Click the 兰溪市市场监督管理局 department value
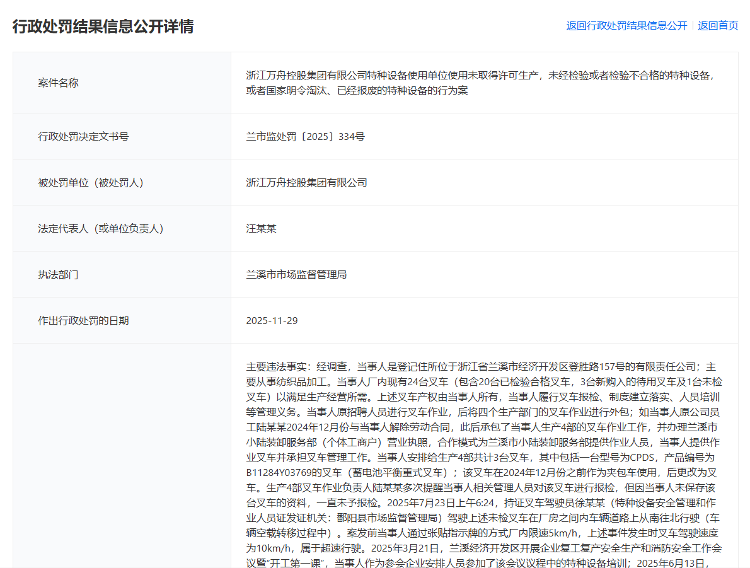Screen dimensions: 750x568 pyautogui.click(x=298, y=274)
